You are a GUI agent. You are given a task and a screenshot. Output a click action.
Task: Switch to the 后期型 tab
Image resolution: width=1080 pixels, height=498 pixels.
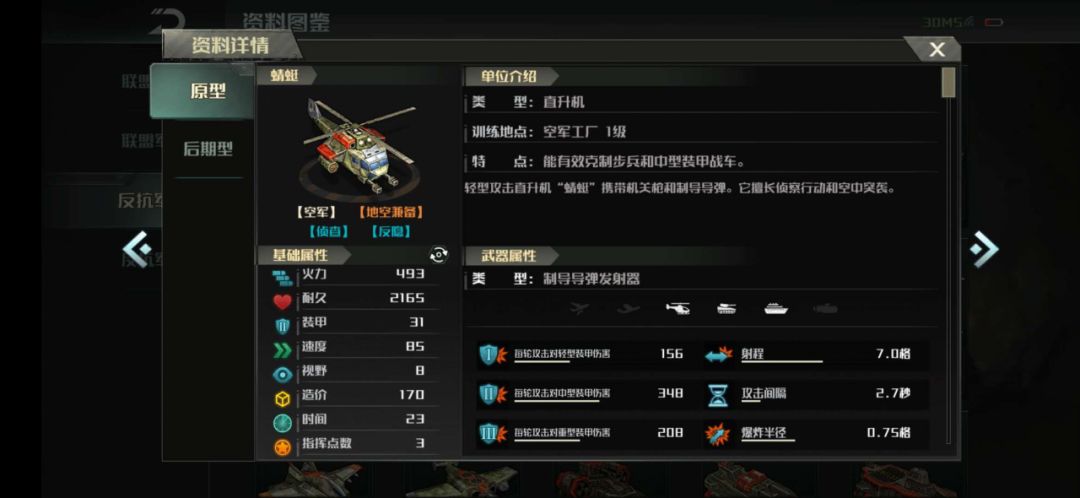(208, 149)
